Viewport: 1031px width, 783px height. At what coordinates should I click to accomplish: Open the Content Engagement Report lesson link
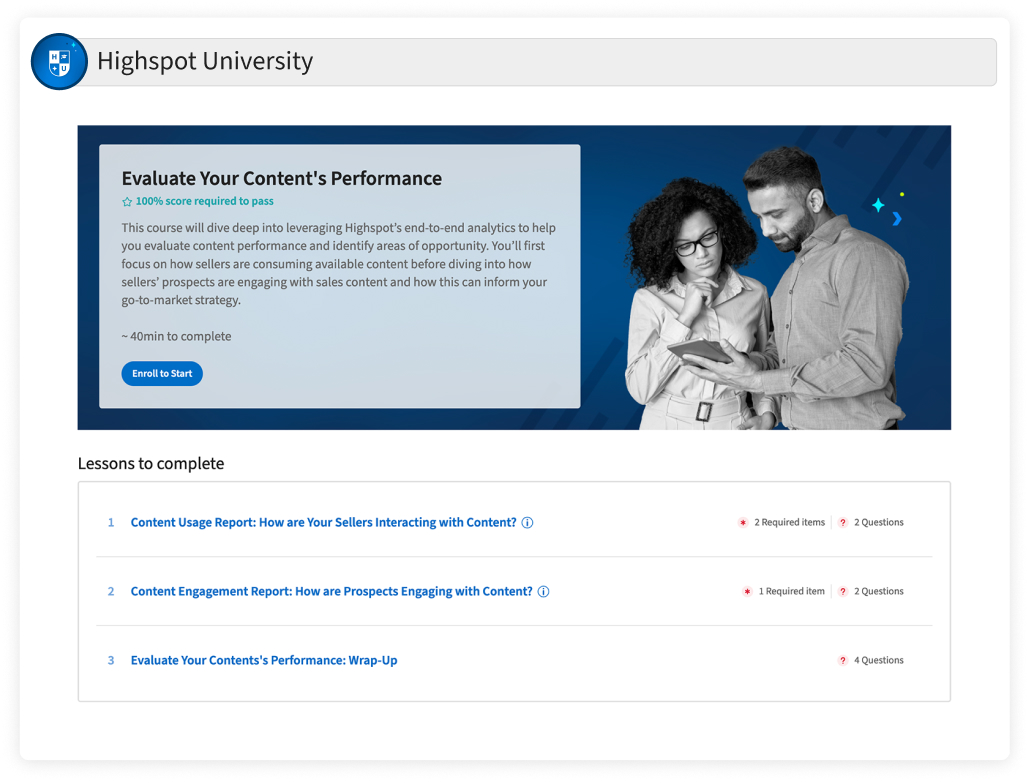click(x=331, y=592)
